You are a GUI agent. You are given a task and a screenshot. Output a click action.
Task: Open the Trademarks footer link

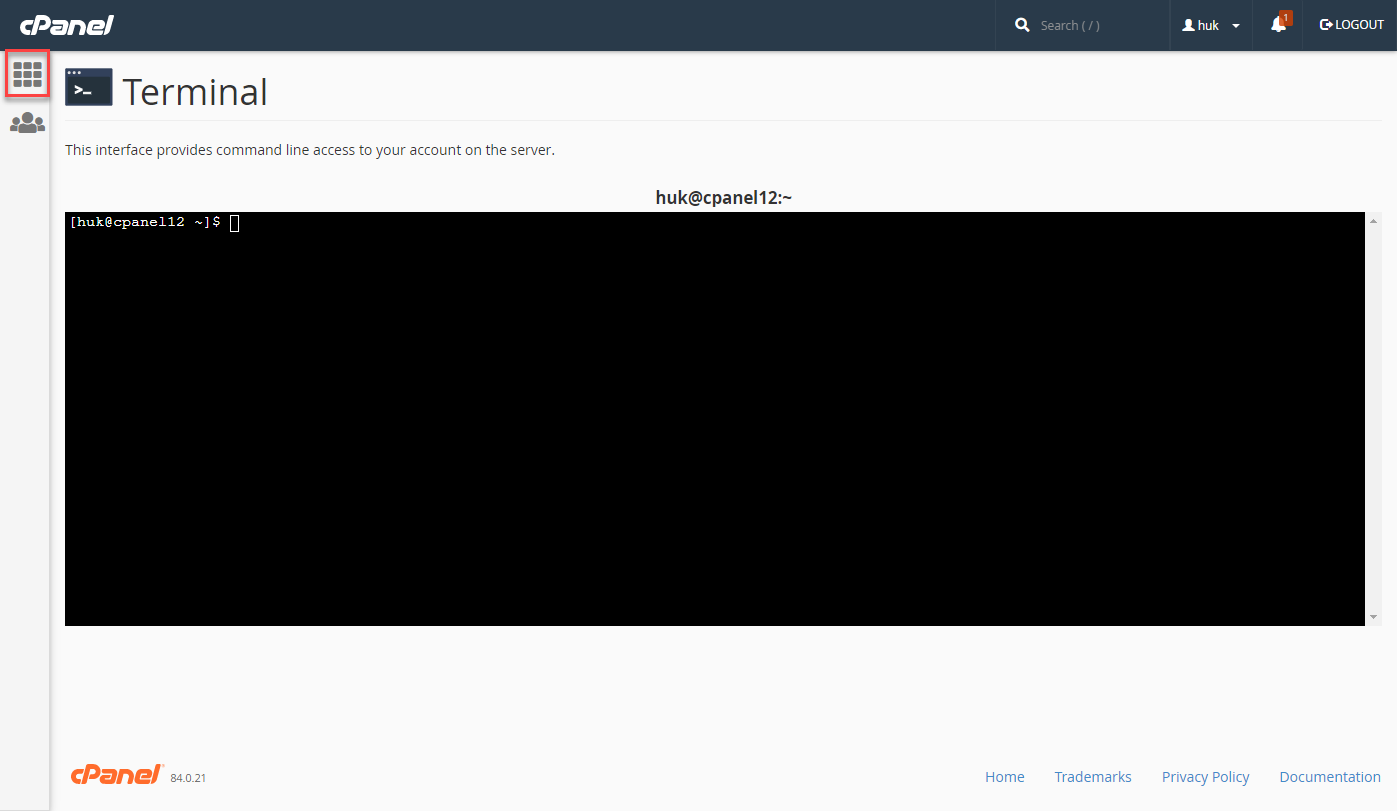(1093, 777)
